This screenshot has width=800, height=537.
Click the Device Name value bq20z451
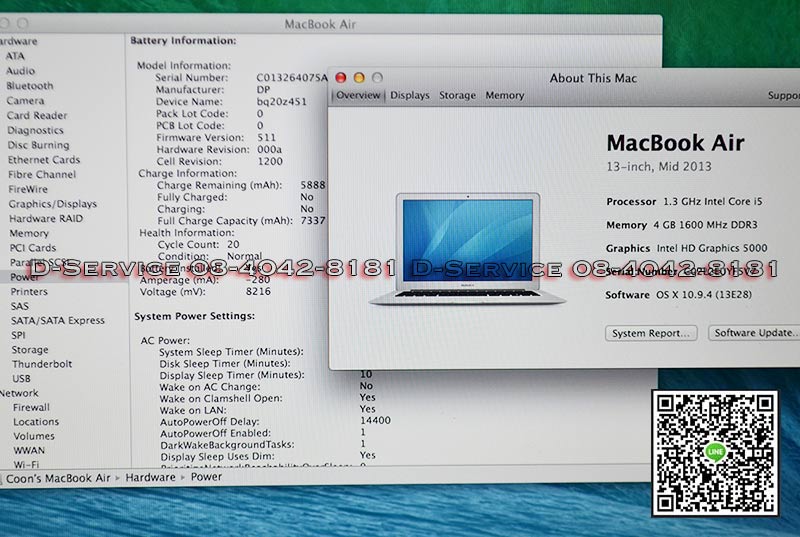click(282, 101)
